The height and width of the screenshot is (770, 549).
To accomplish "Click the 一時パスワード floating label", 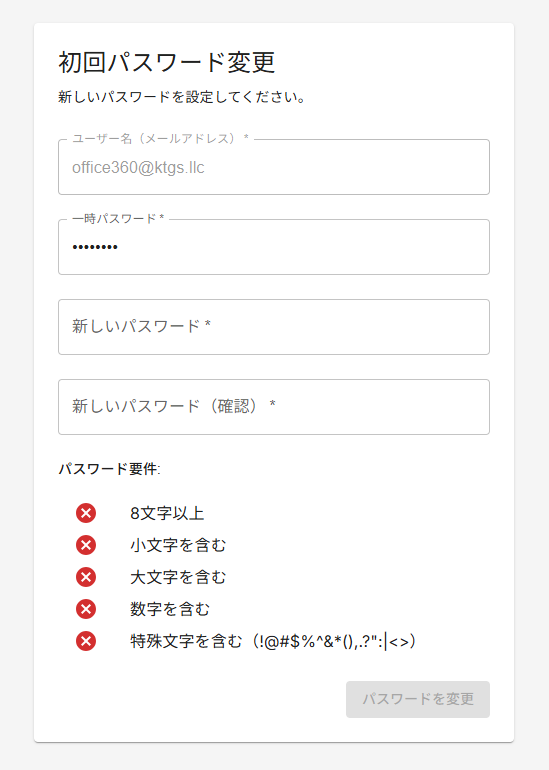I will (118, 219).
